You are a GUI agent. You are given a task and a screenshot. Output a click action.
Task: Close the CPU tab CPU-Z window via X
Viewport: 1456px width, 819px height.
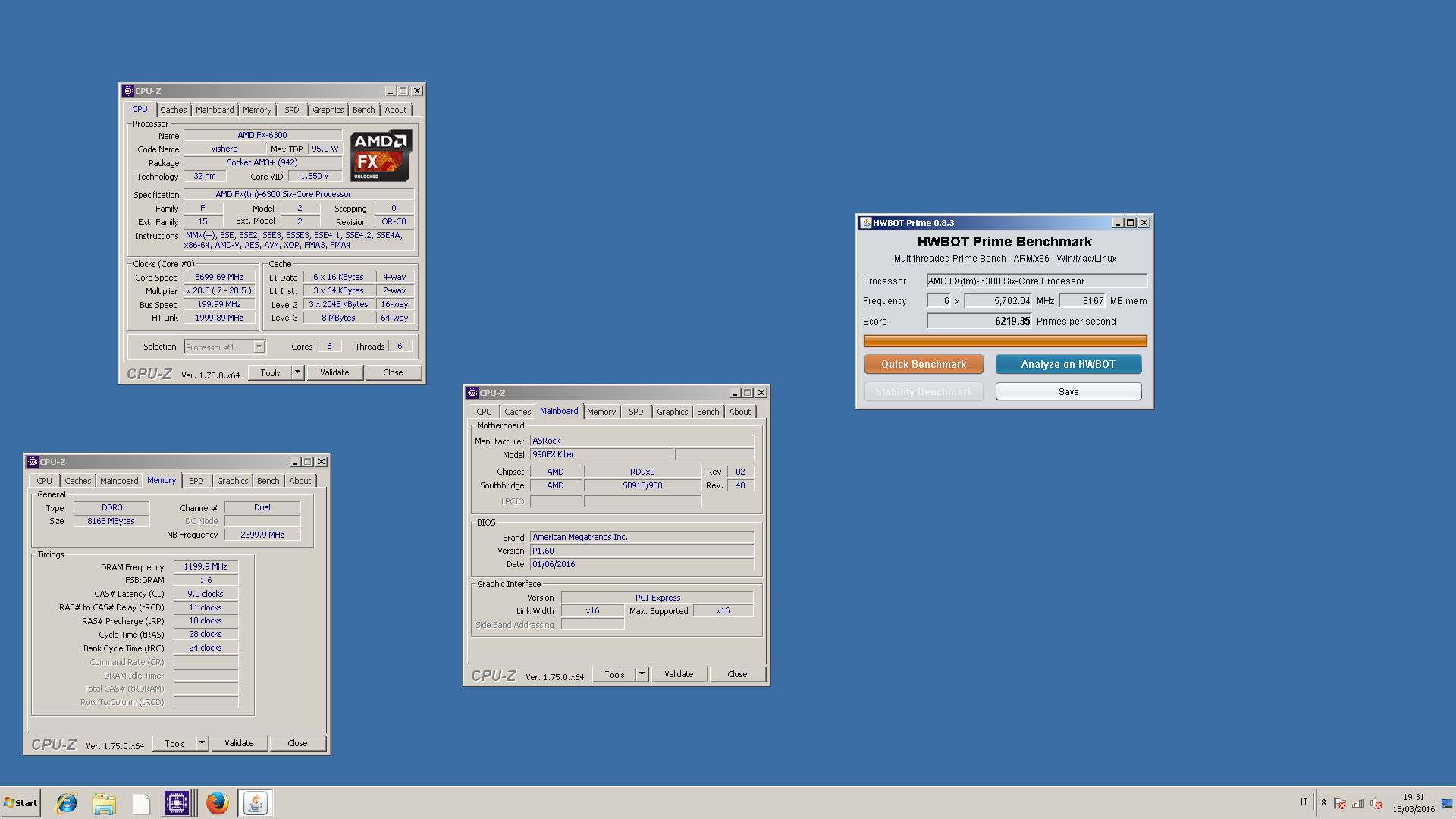(x=417, y=91)
